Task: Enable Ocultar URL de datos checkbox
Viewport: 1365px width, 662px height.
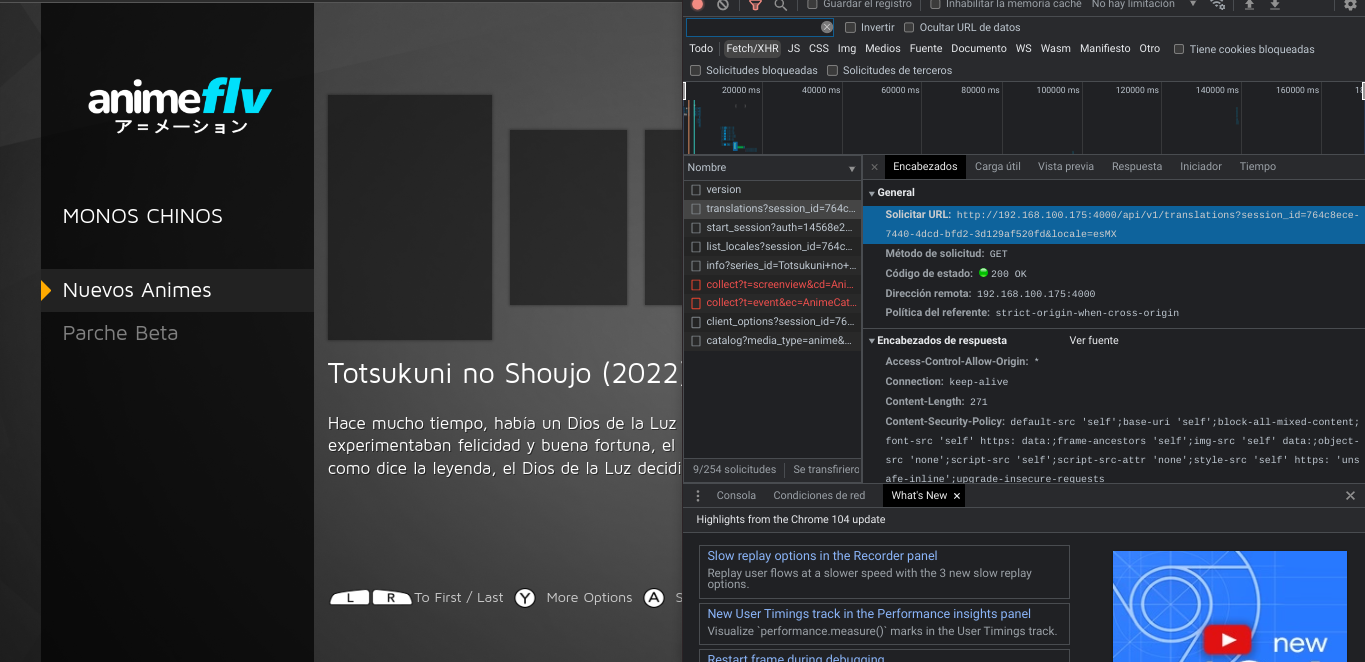Action: [x=909, y=27]
